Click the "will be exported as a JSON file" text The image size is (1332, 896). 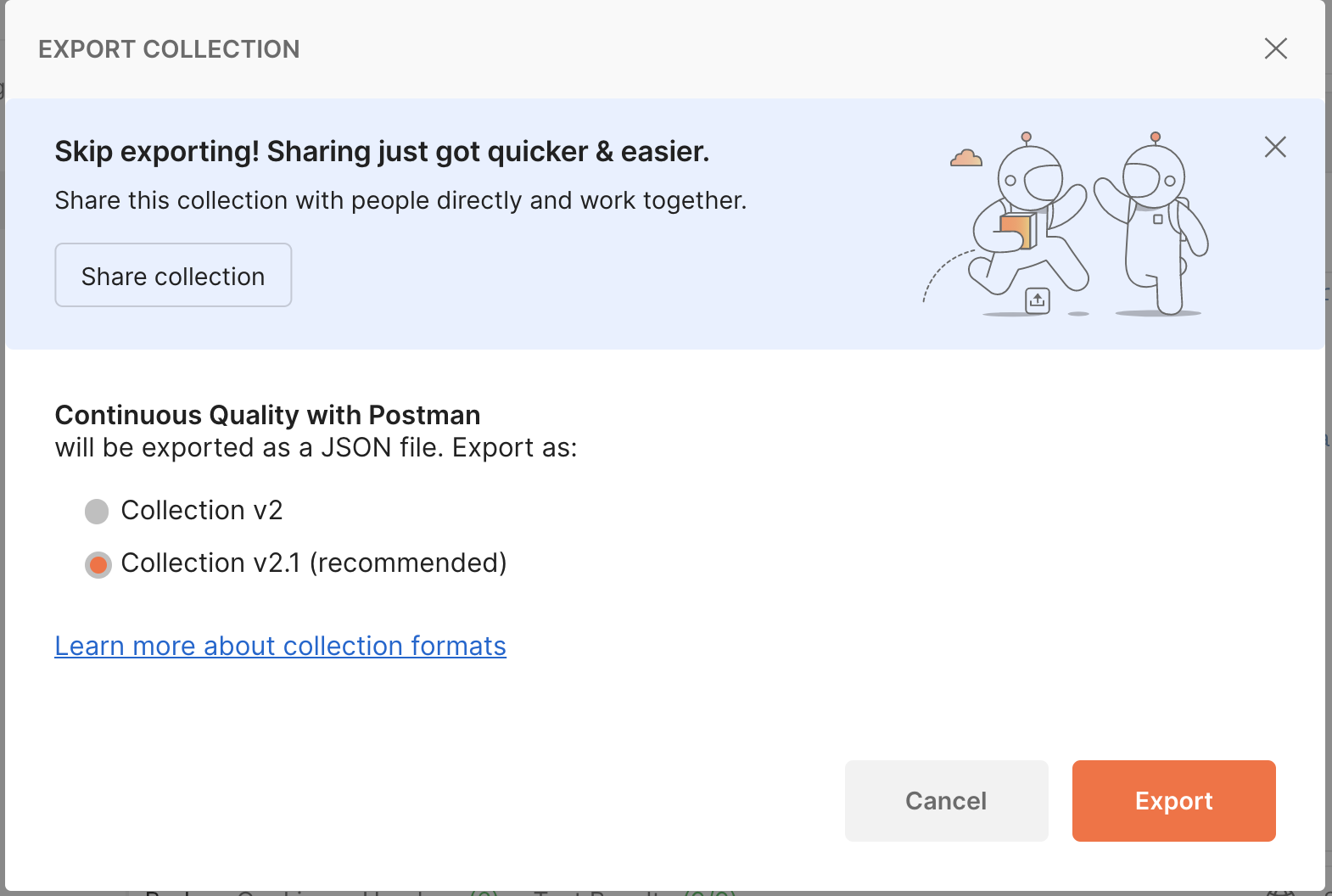pos(316,448)
